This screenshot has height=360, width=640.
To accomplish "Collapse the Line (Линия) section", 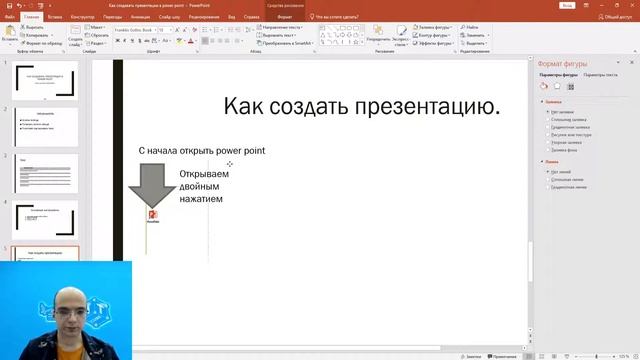I will click(x=542, y=162).
